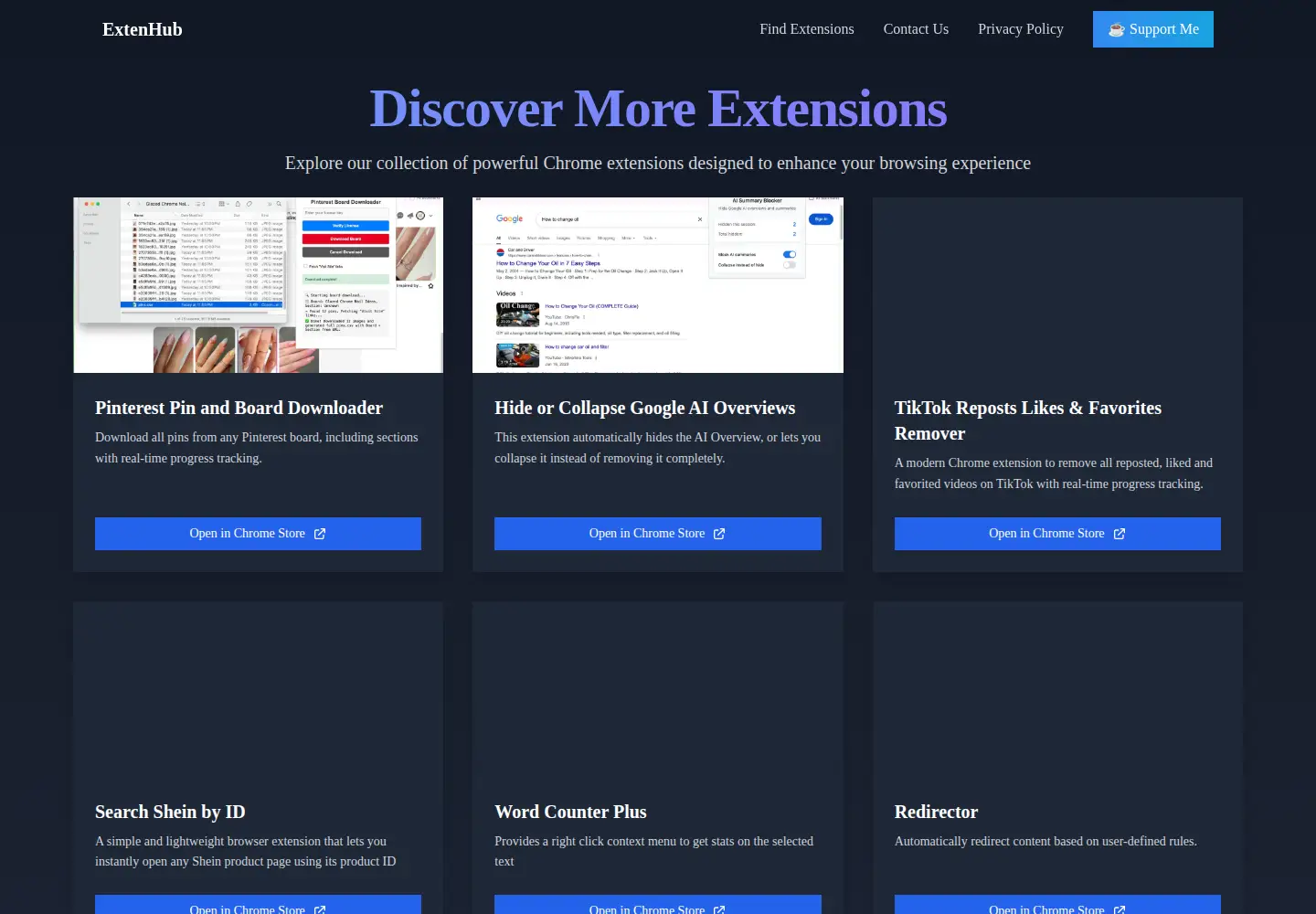Open the Privacy Policy nav link

[x=1021, y=29]
